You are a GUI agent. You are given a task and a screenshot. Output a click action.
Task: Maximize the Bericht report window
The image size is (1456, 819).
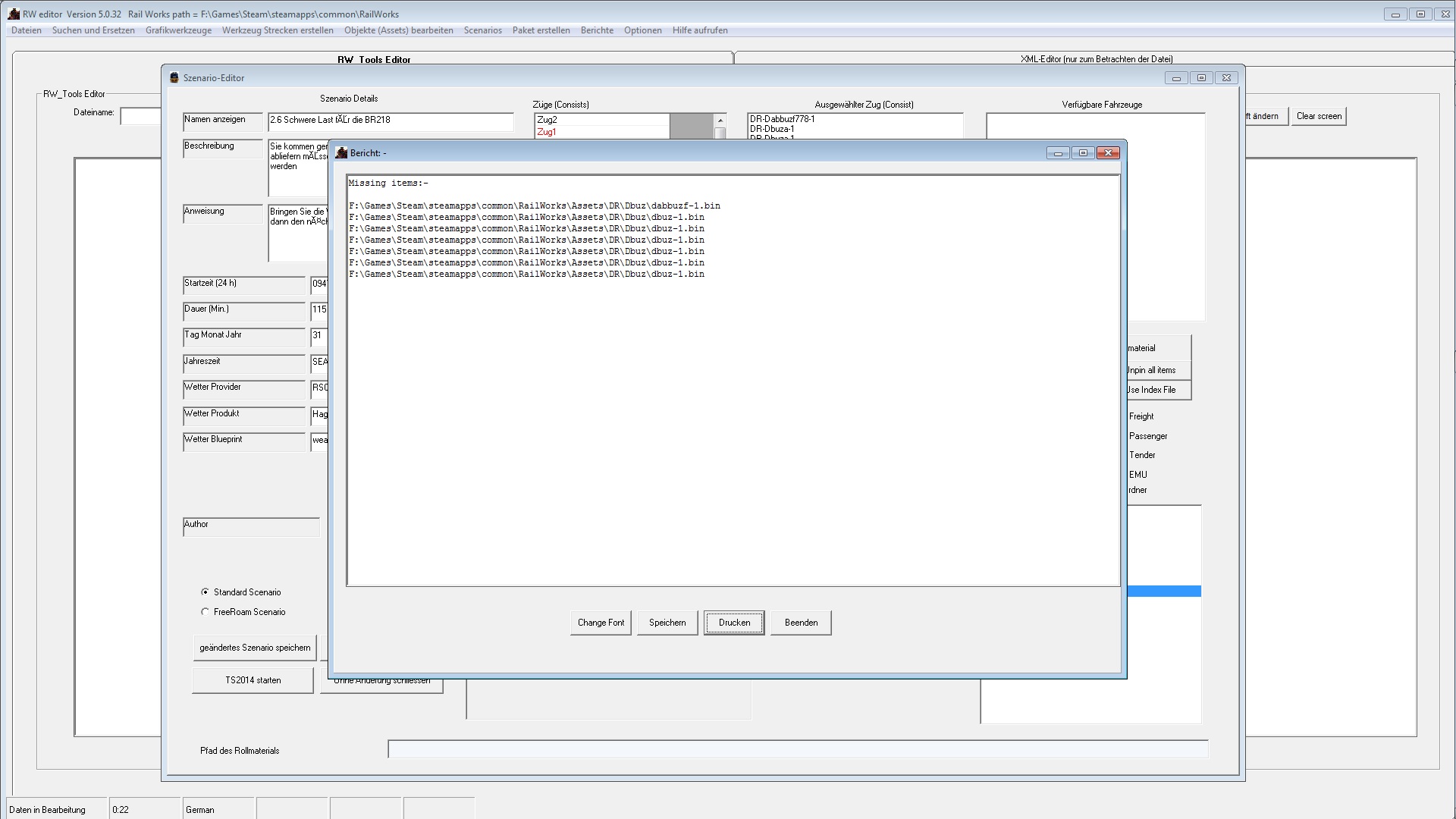1083,153
